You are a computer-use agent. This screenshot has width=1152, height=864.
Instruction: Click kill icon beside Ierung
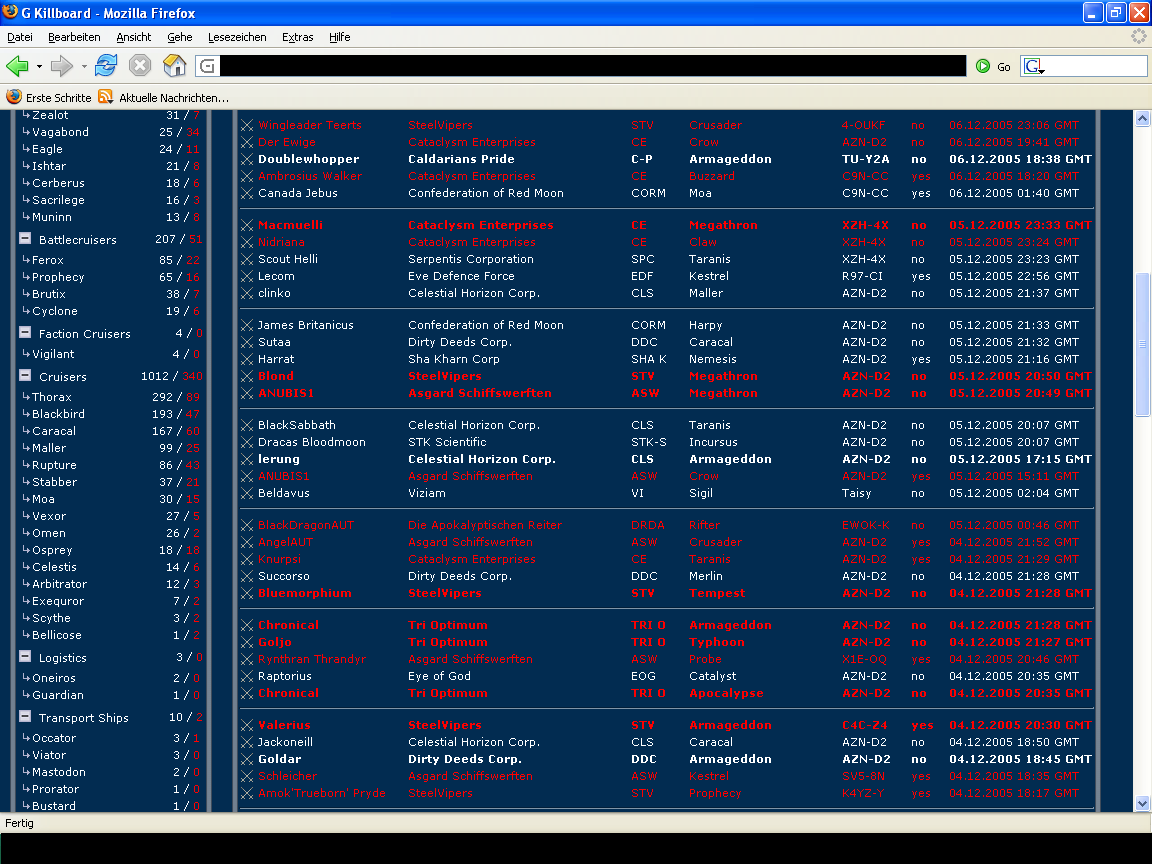point(247,459)
